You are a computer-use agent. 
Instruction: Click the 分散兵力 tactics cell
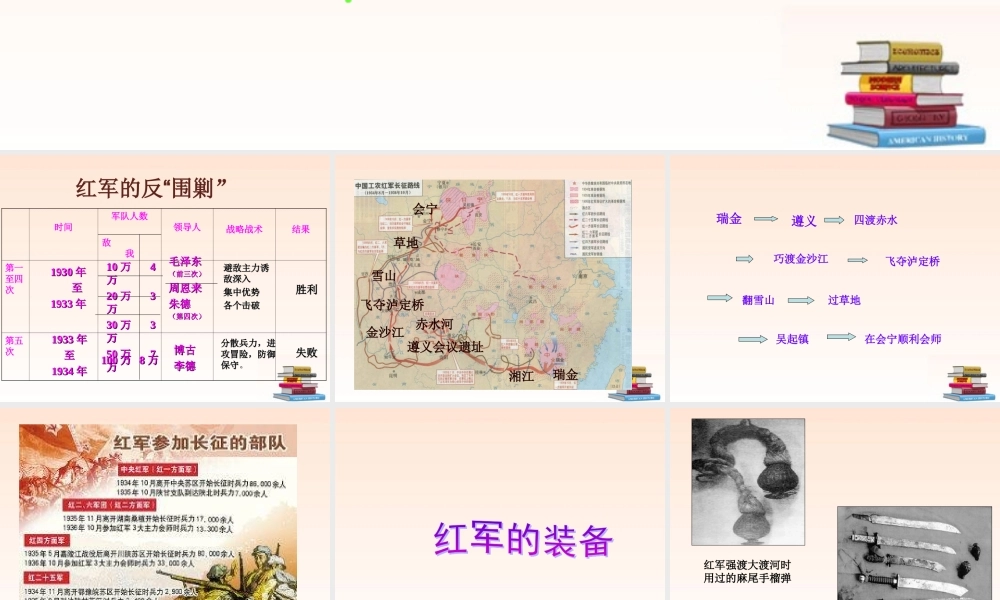(248, 354)
